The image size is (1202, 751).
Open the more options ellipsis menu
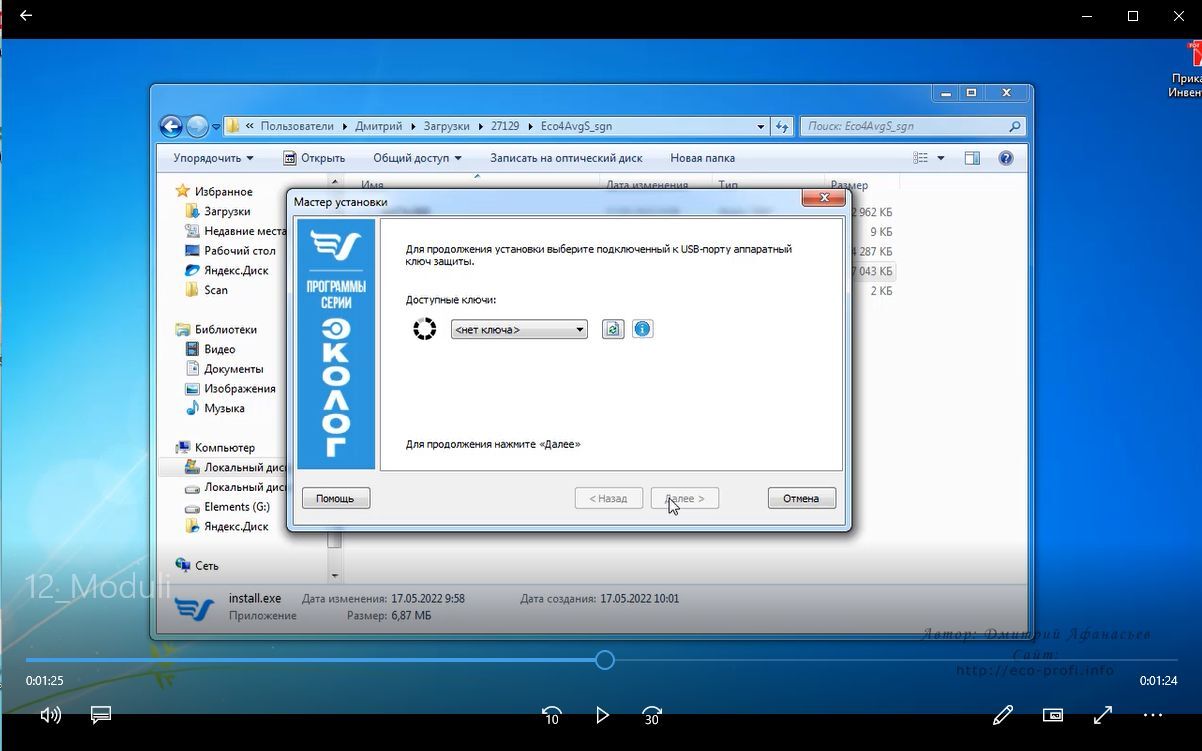click(x=1153, y=715)
